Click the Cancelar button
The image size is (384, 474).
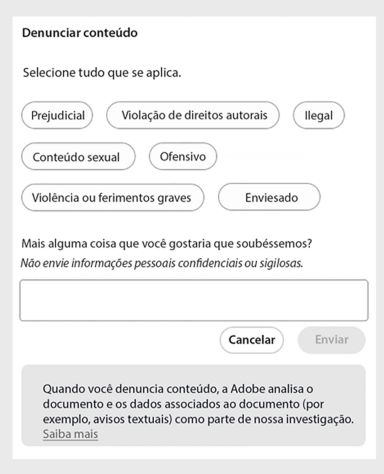pyautogui.click(x=252, y=340)
